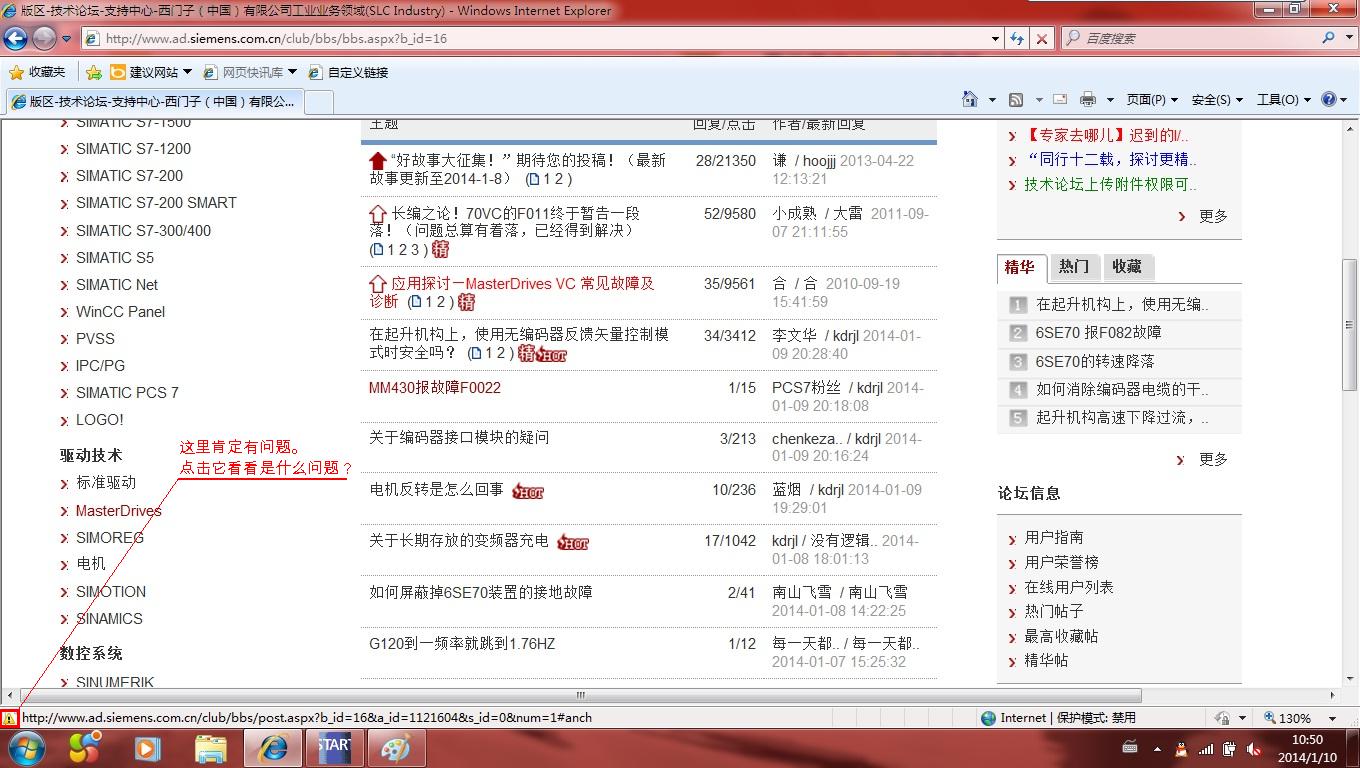Open a new blank browser tab

pos(319,101)
